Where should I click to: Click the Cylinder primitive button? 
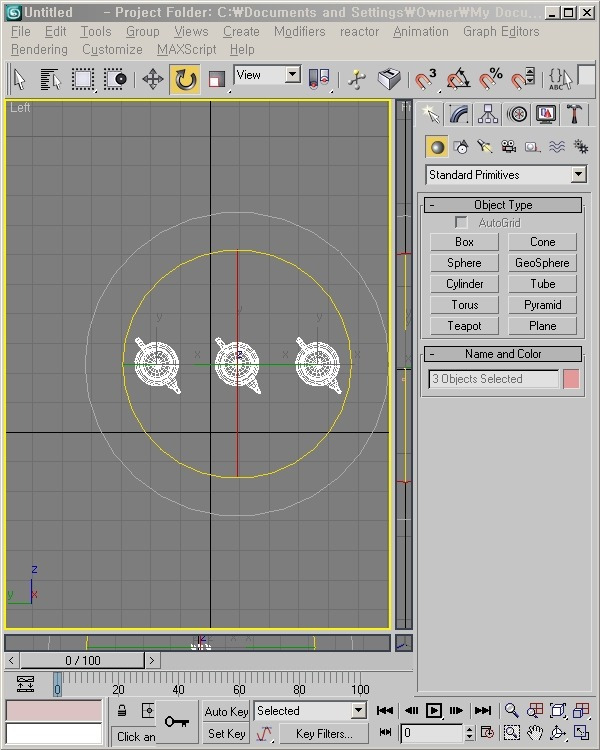(464, 284)
